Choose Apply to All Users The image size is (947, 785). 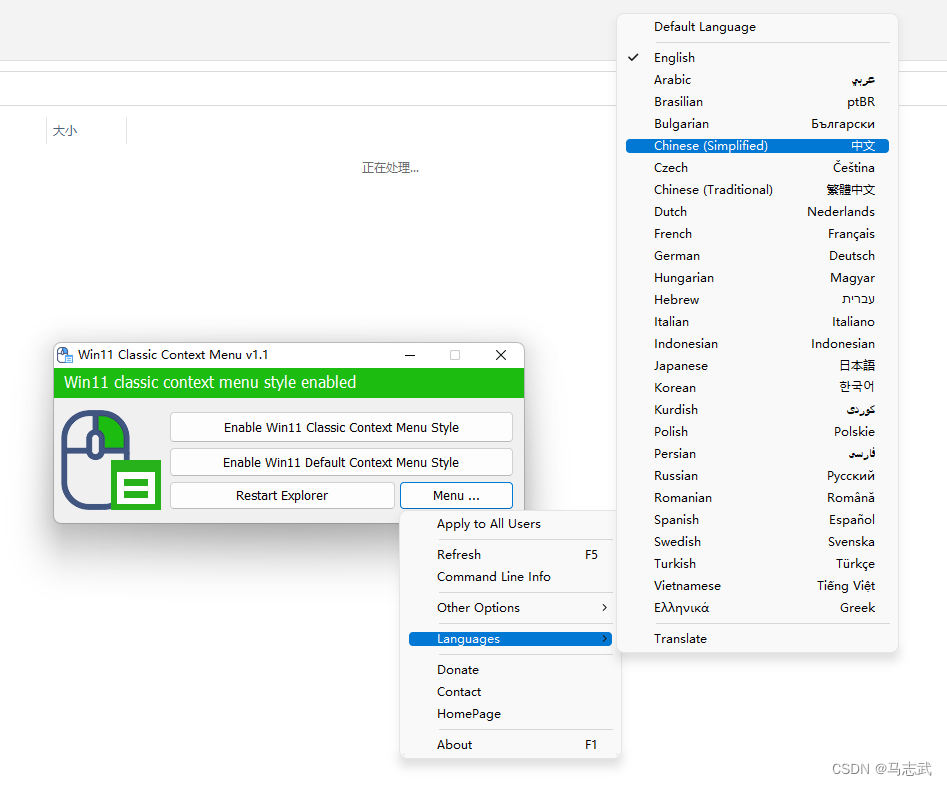pos(488,523)
